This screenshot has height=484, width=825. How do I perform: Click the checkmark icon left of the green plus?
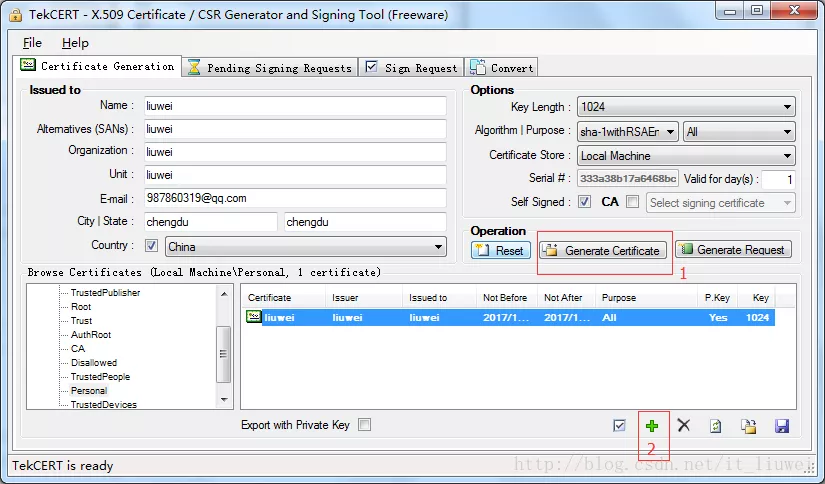(x=620, y=426)
